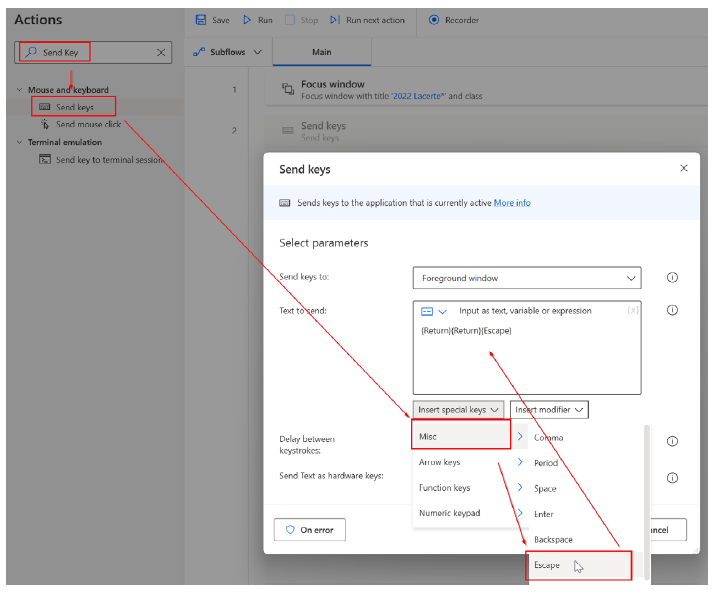Open the More info link

point(512,203)
